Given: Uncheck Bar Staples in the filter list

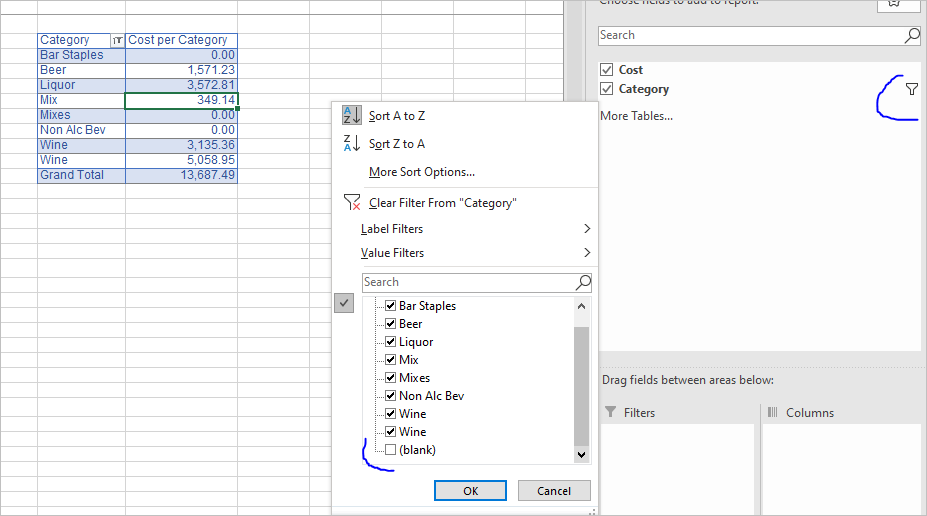Looking at the screenshot, I should (x=390, y=306).
